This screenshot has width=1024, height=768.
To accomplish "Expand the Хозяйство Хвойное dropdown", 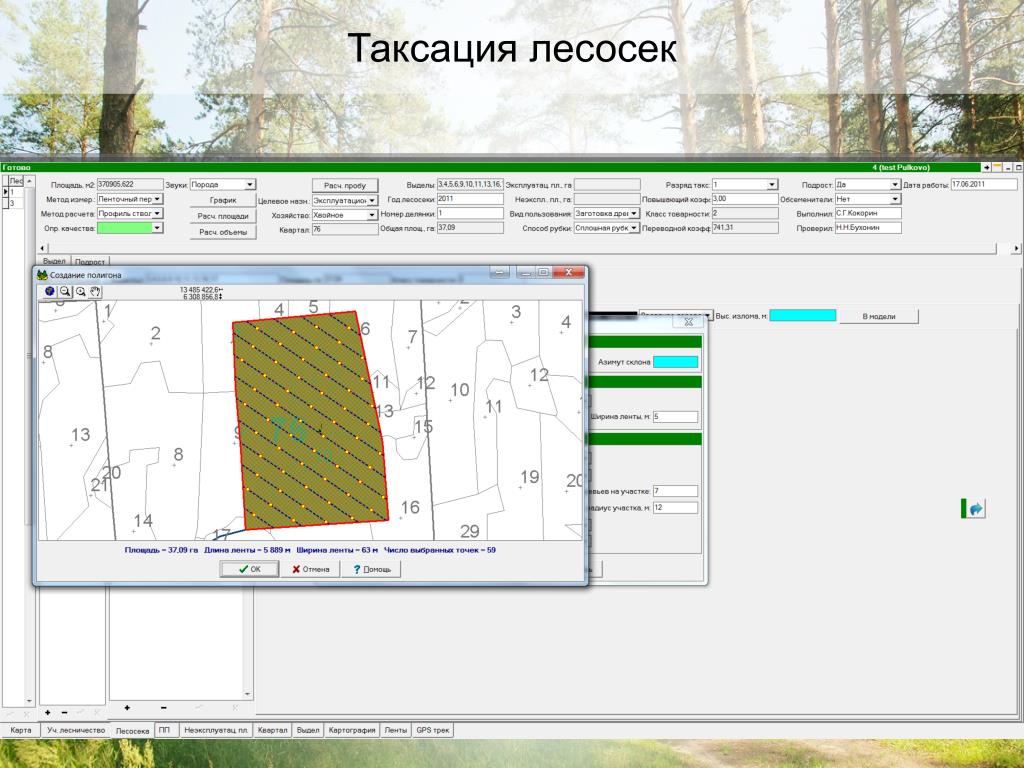I will click(372, 214).
